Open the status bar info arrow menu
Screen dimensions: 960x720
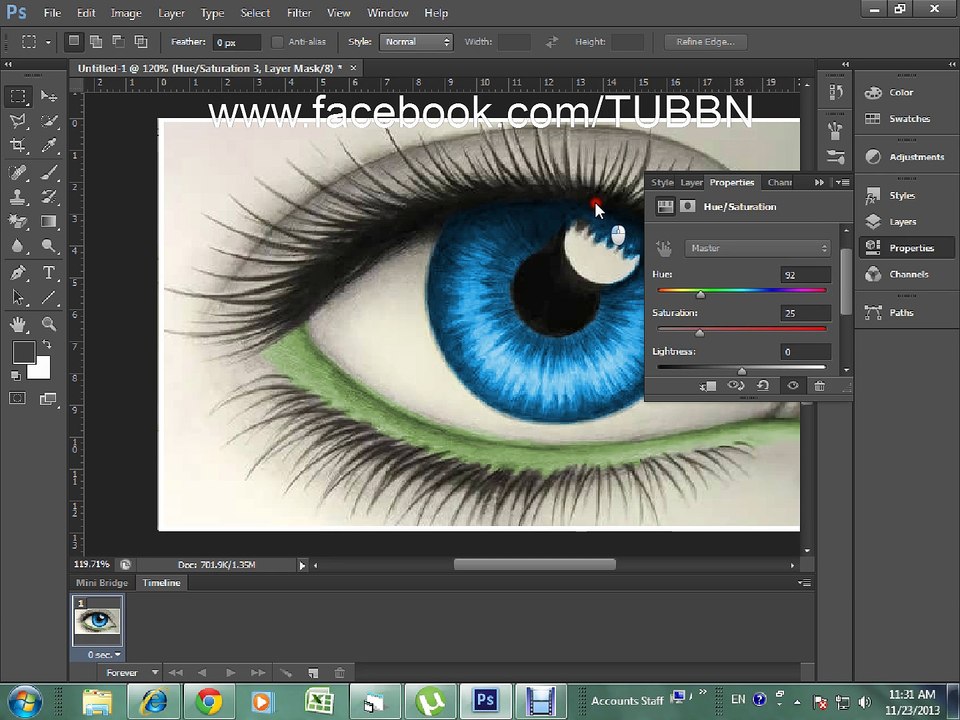[x=302, y=565]
